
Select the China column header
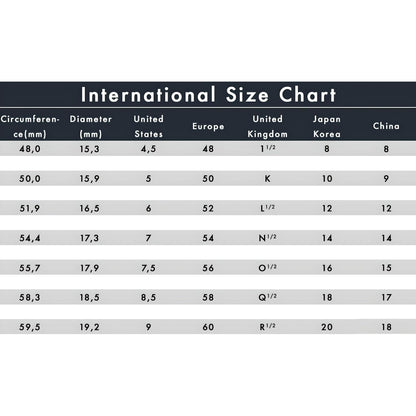point(386,126)
